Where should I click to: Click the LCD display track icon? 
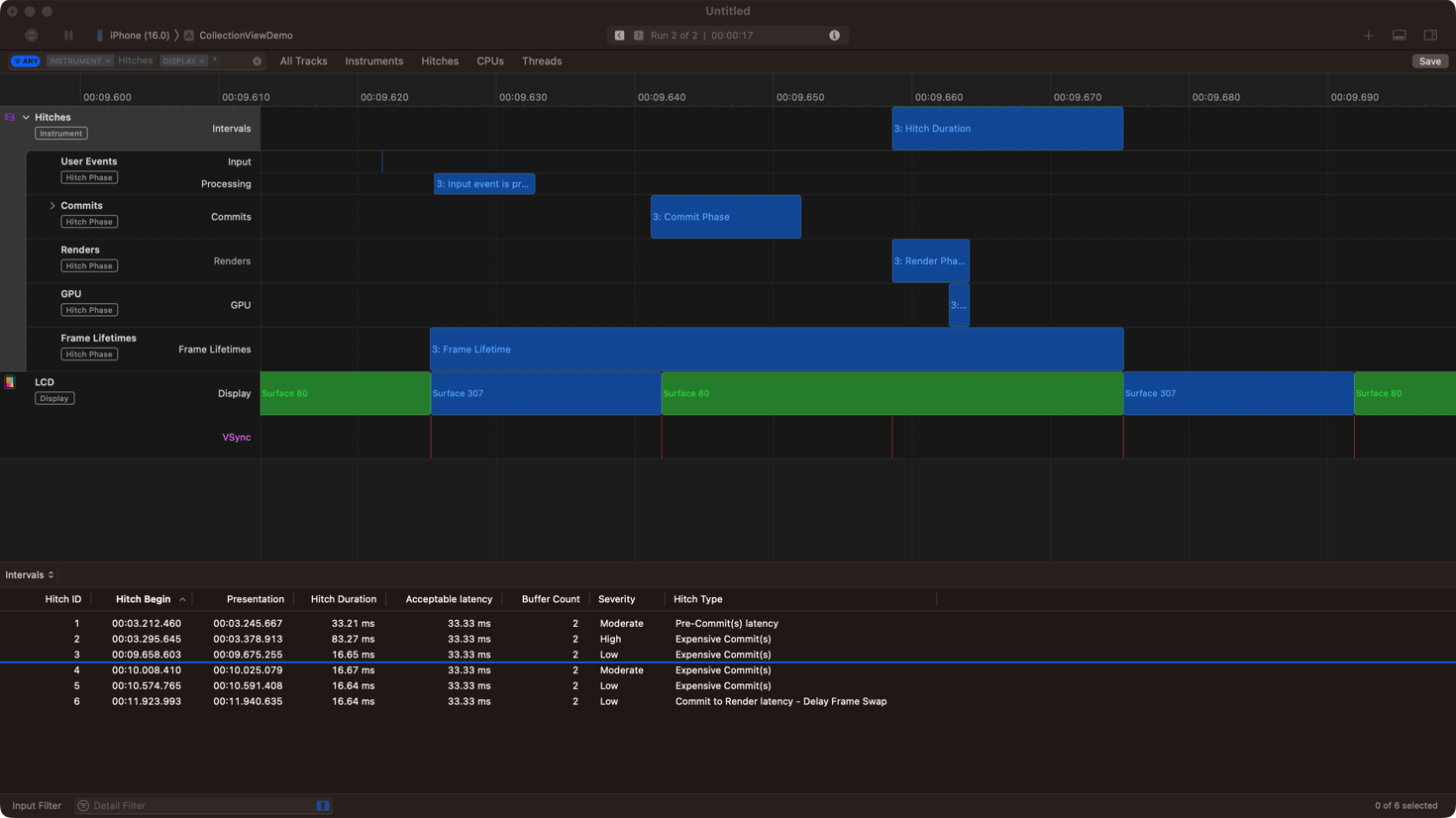tap(10, 382)
